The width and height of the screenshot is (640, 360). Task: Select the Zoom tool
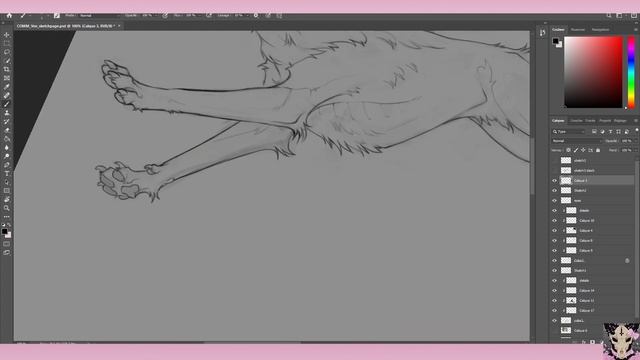[7, 208]
